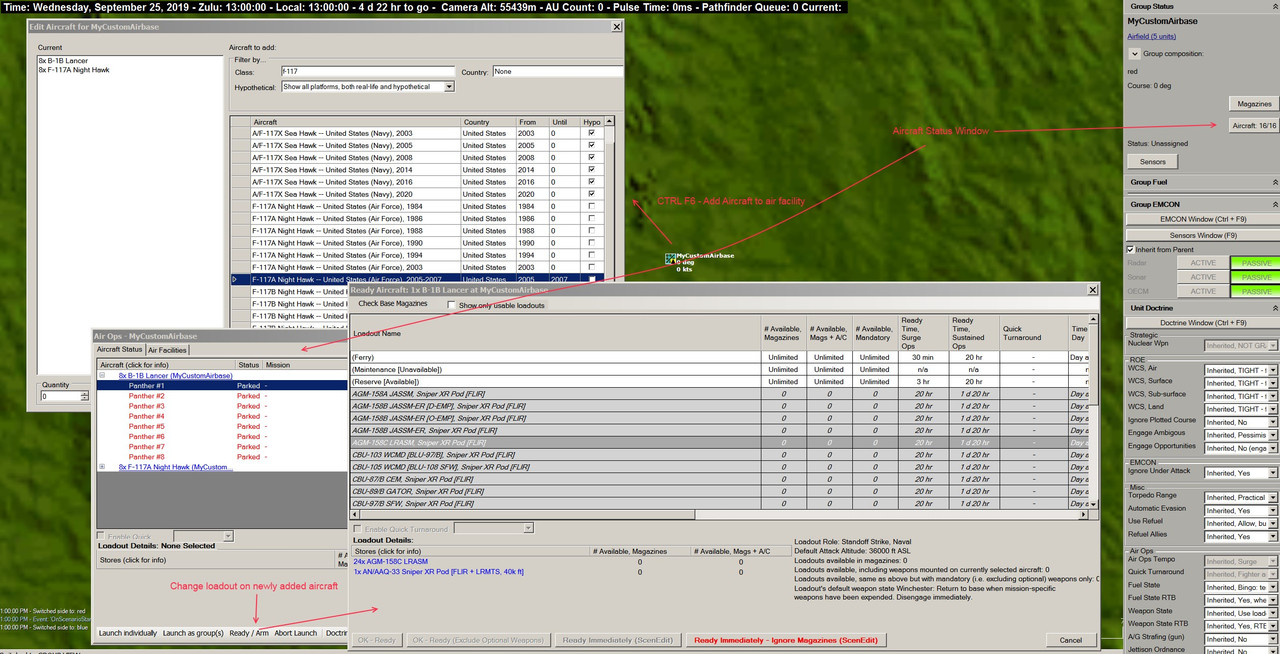Open the Ignore Under Attack dropdown
This screenshot has height=654, width=1280.
pos(1273,473)
